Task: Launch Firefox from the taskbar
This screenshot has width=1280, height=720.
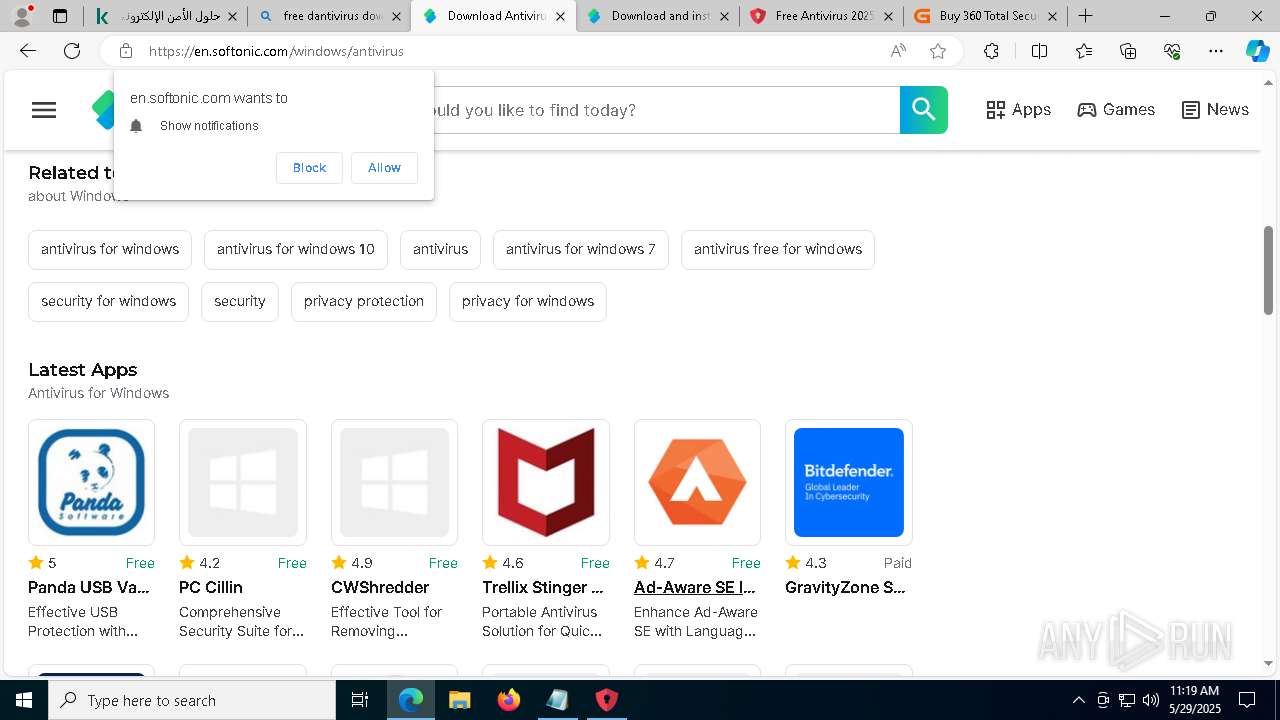Action: click(509, 700)
